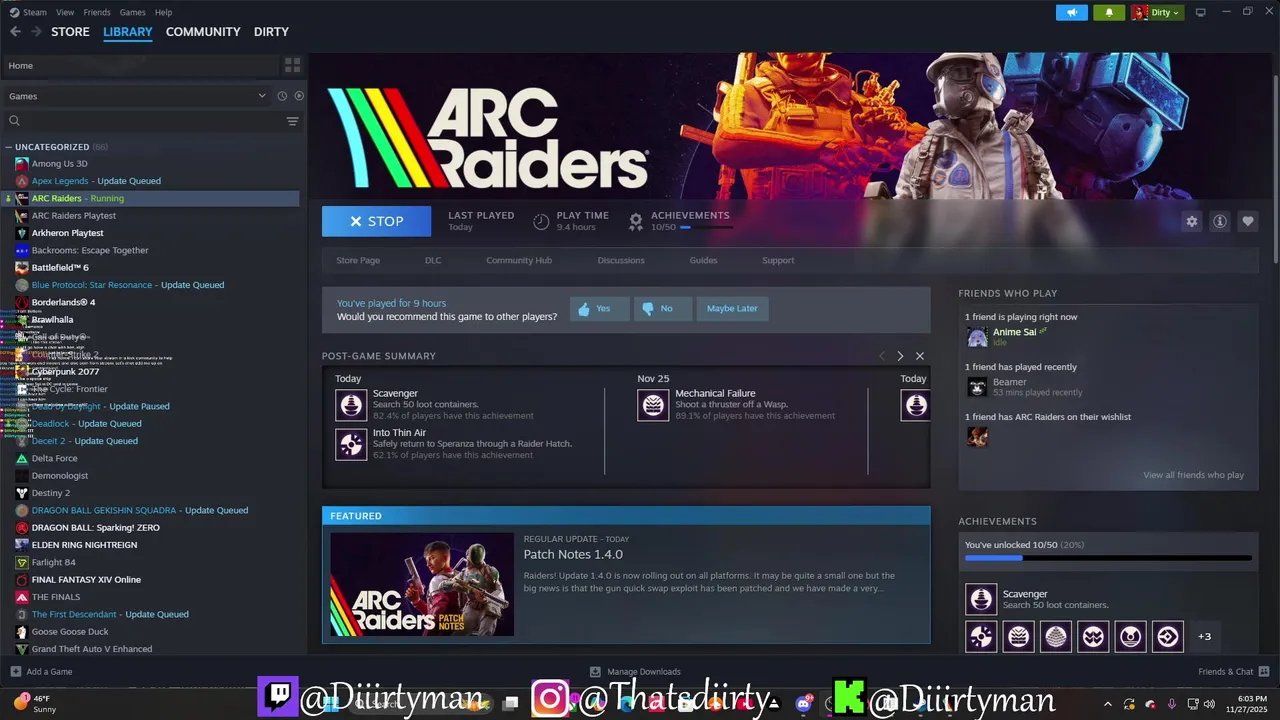Recommend game with Yes button
Viewport: 1280px width, 720px height.
point(599,309)
